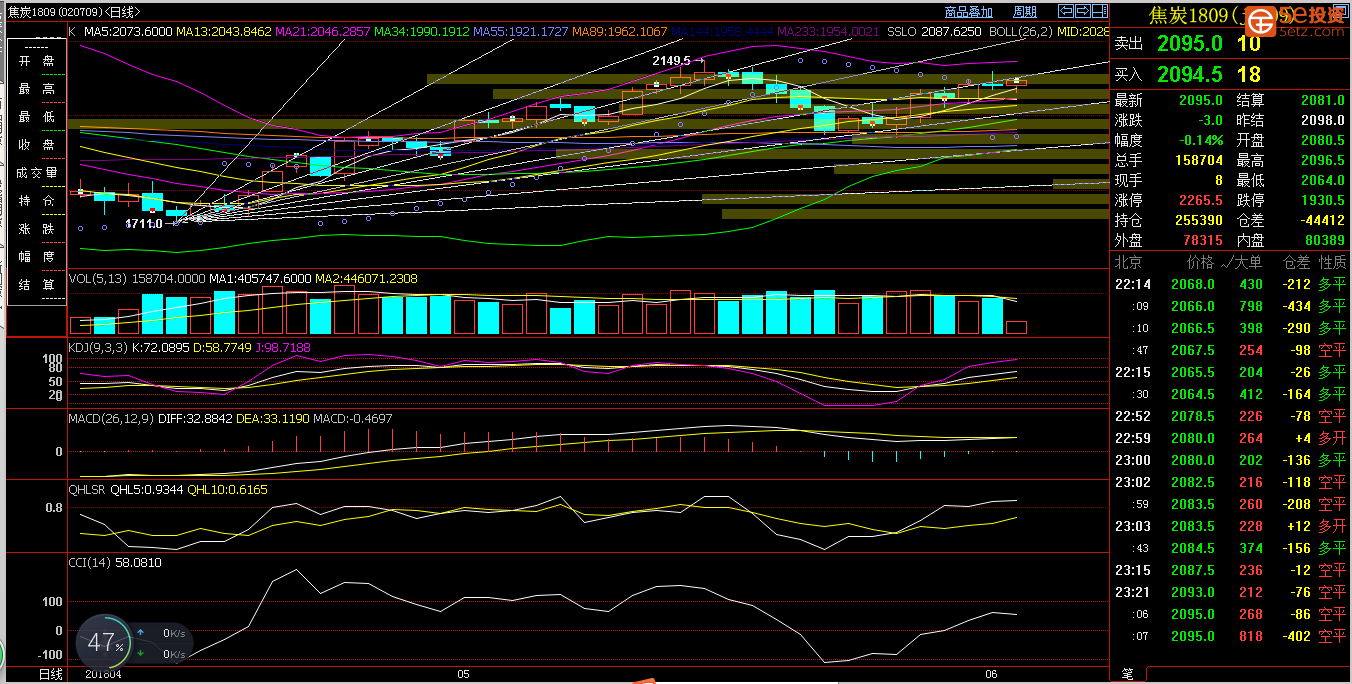The width and height of the screenshot is (1352, 684).
Task: Click the left arrow navigation icon
Action: (x=1066, y=11)
